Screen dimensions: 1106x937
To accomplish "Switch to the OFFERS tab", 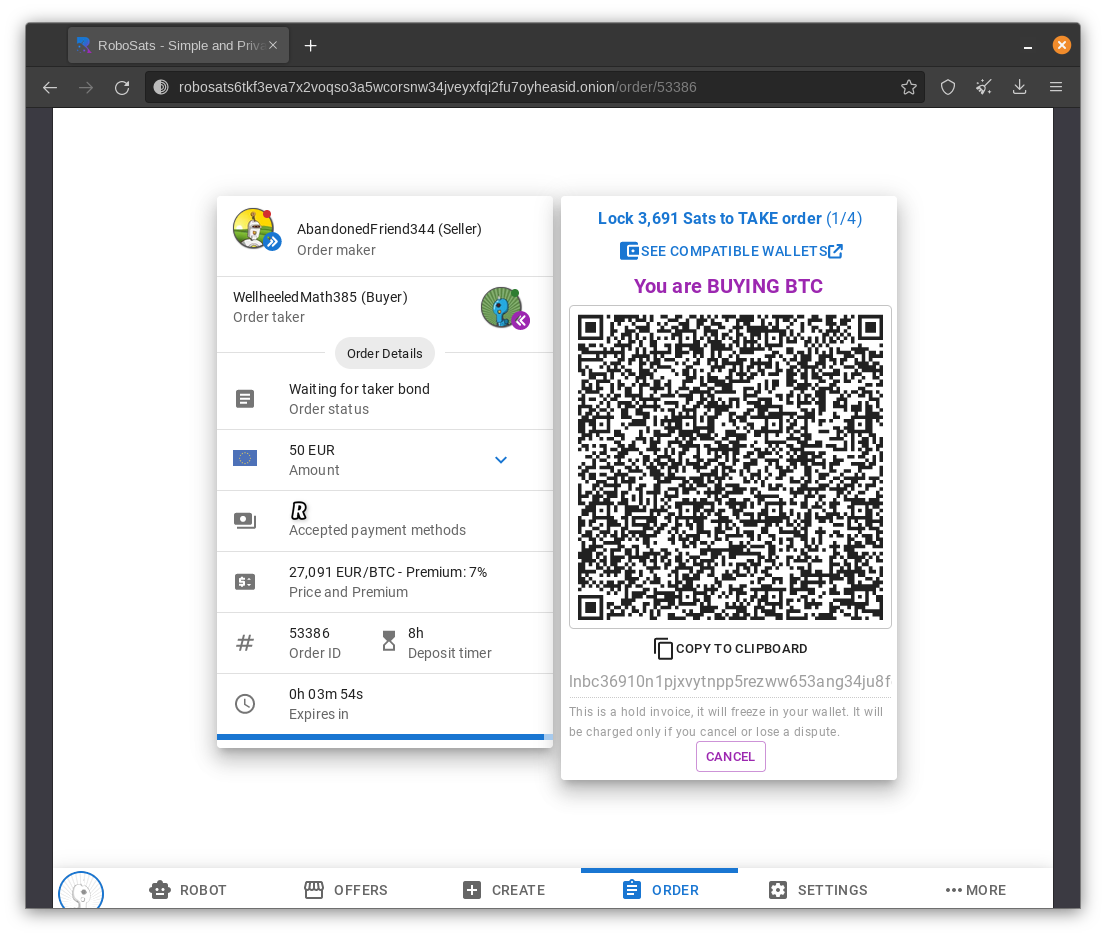I will pos(346,890).
